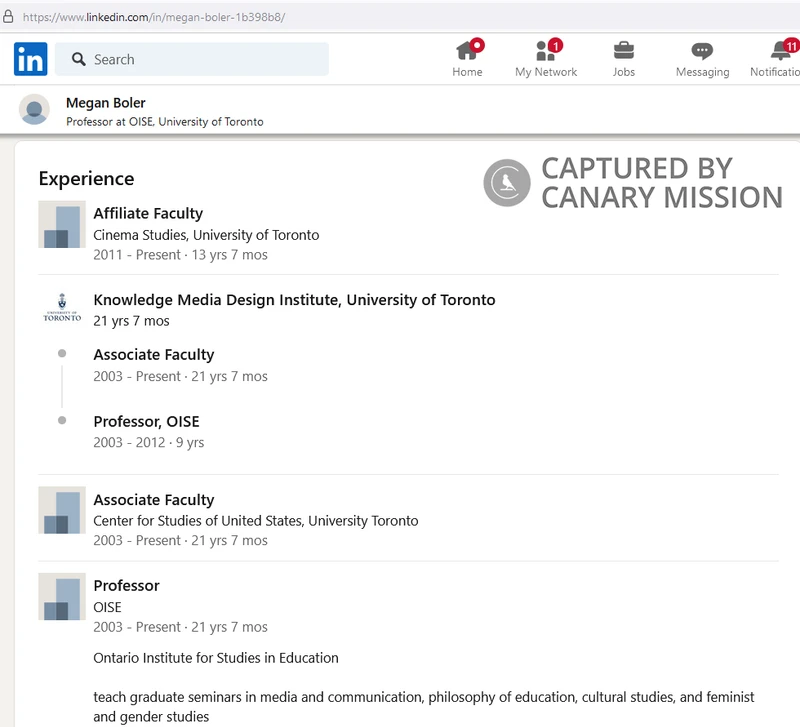
Task: Select the Jobs menu label
Action: [623, 72]
